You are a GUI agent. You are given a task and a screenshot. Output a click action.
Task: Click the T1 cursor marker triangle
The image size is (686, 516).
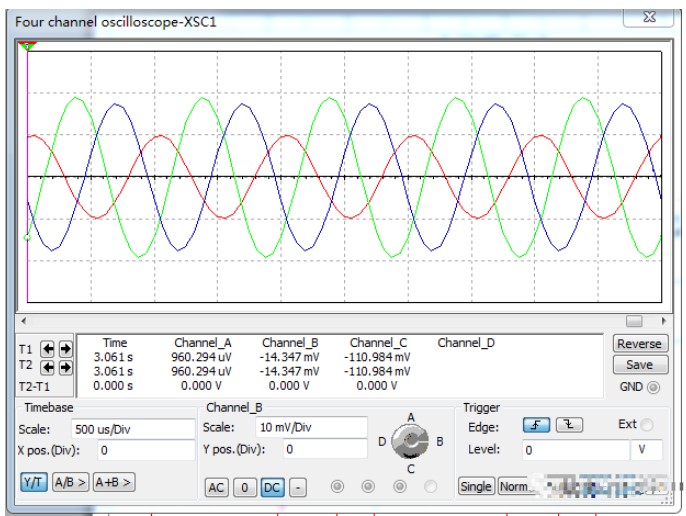point(27,46)
